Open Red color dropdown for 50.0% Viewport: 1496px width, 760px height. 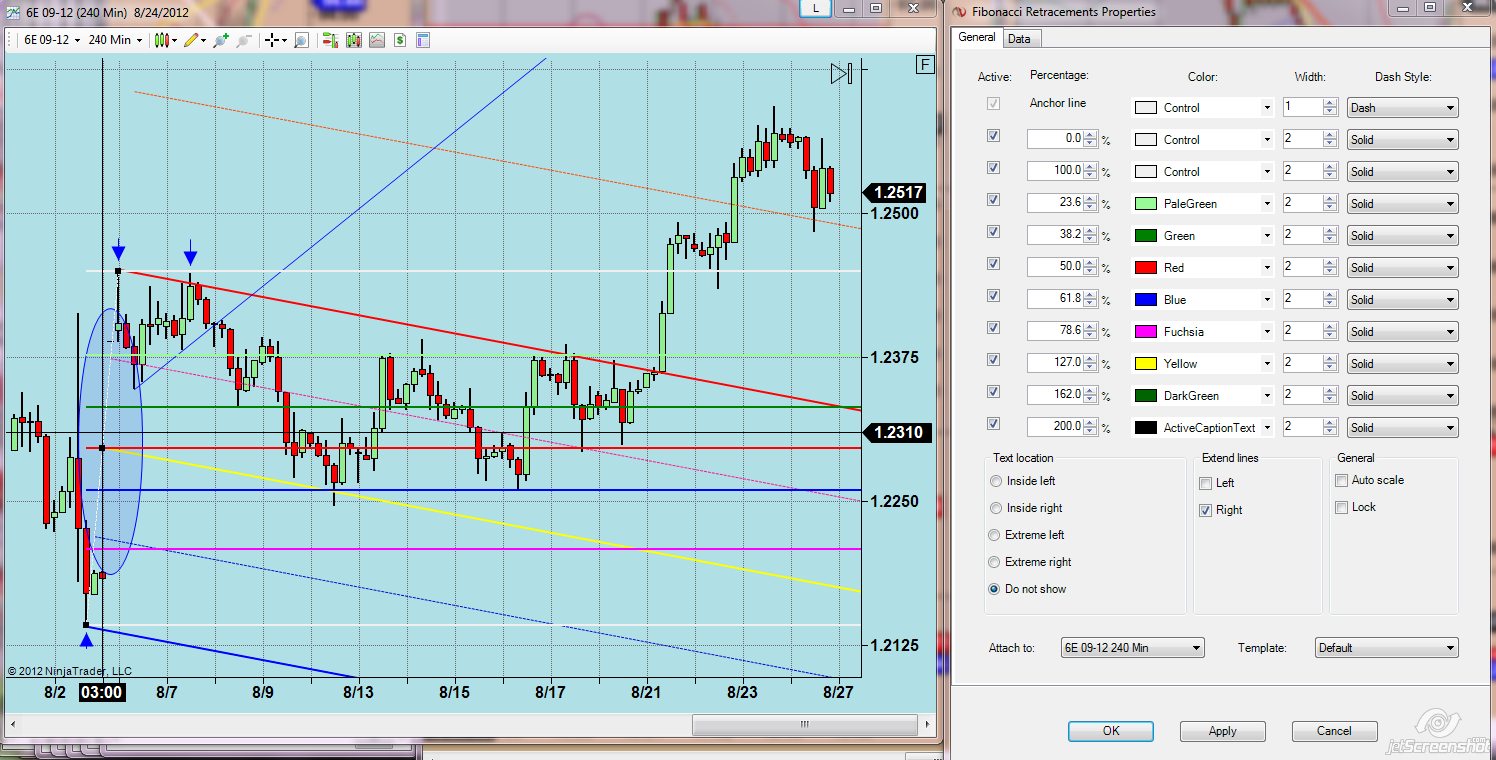pos(1267,268)
